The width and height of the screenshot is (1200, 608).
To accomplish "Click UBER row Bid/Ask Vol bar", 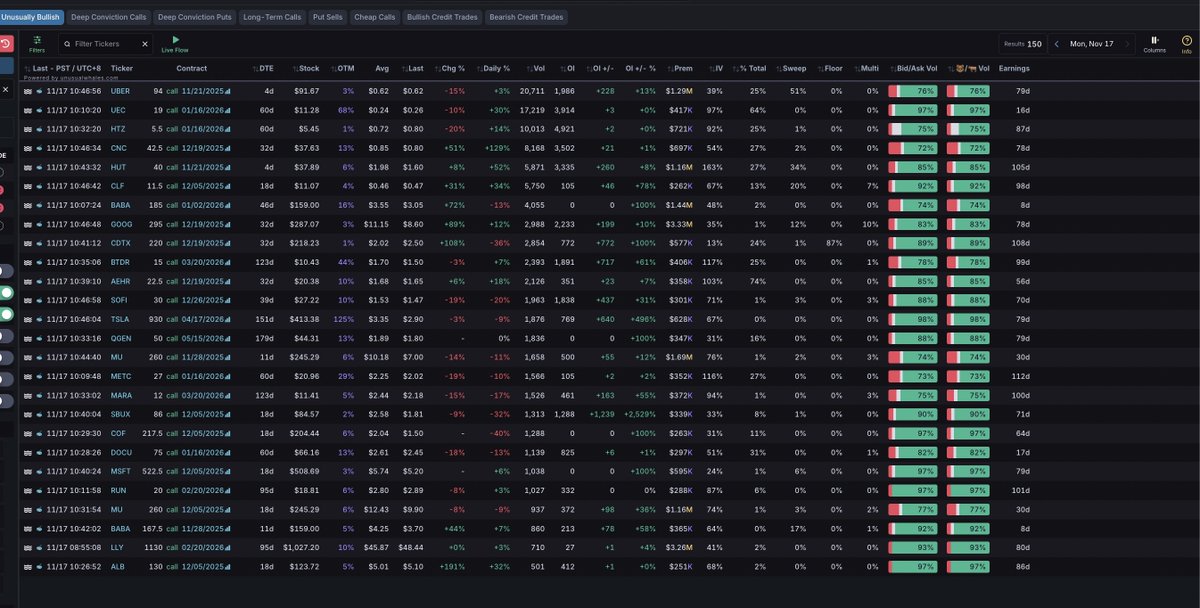I will click(912, 91).
